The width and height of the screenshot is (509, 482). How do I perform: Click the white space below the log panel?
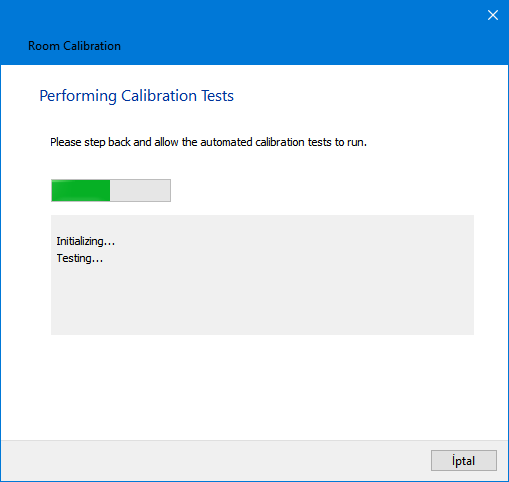coord(254,387)
